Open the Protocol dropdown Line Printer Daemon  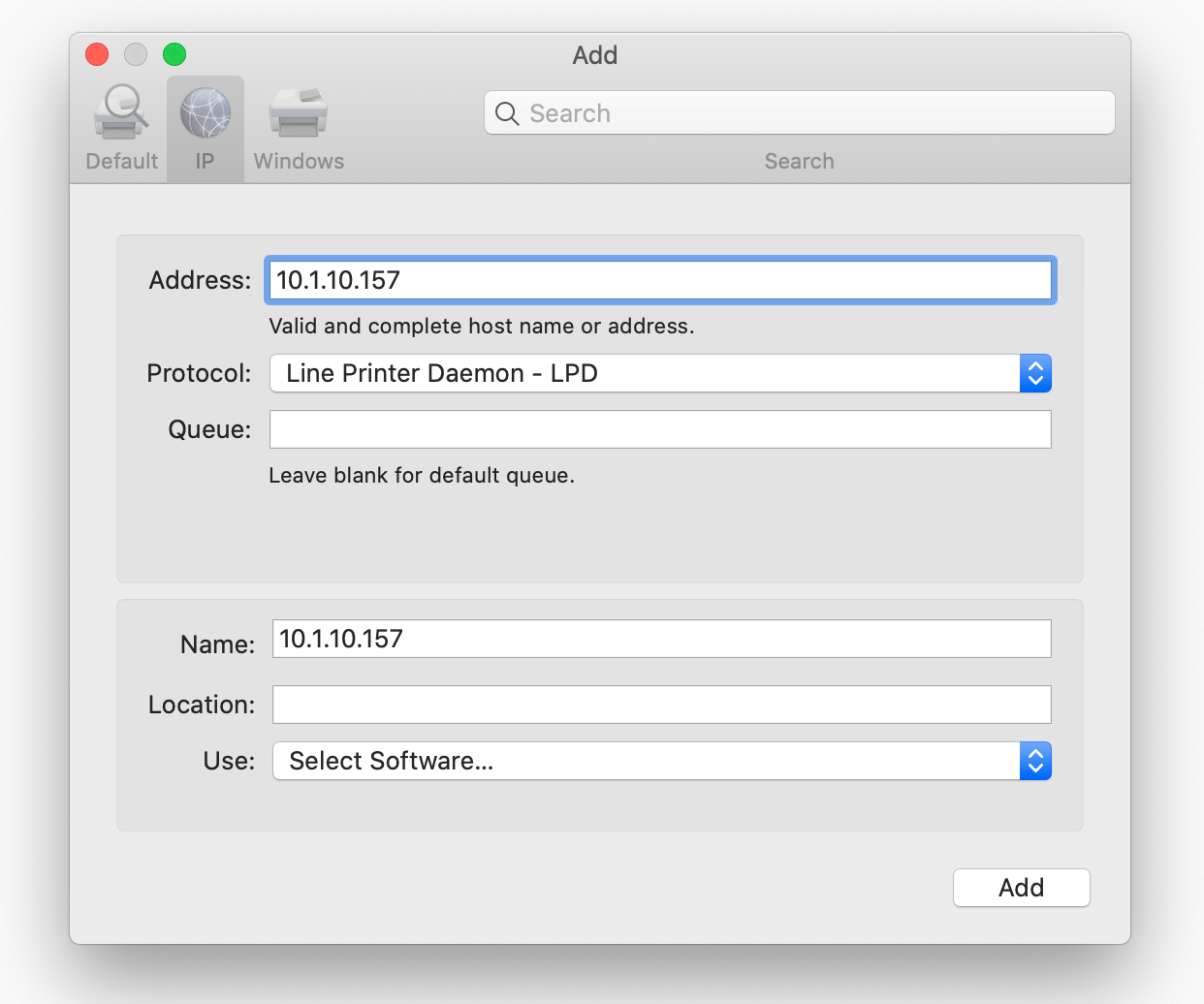pos(660,373)
